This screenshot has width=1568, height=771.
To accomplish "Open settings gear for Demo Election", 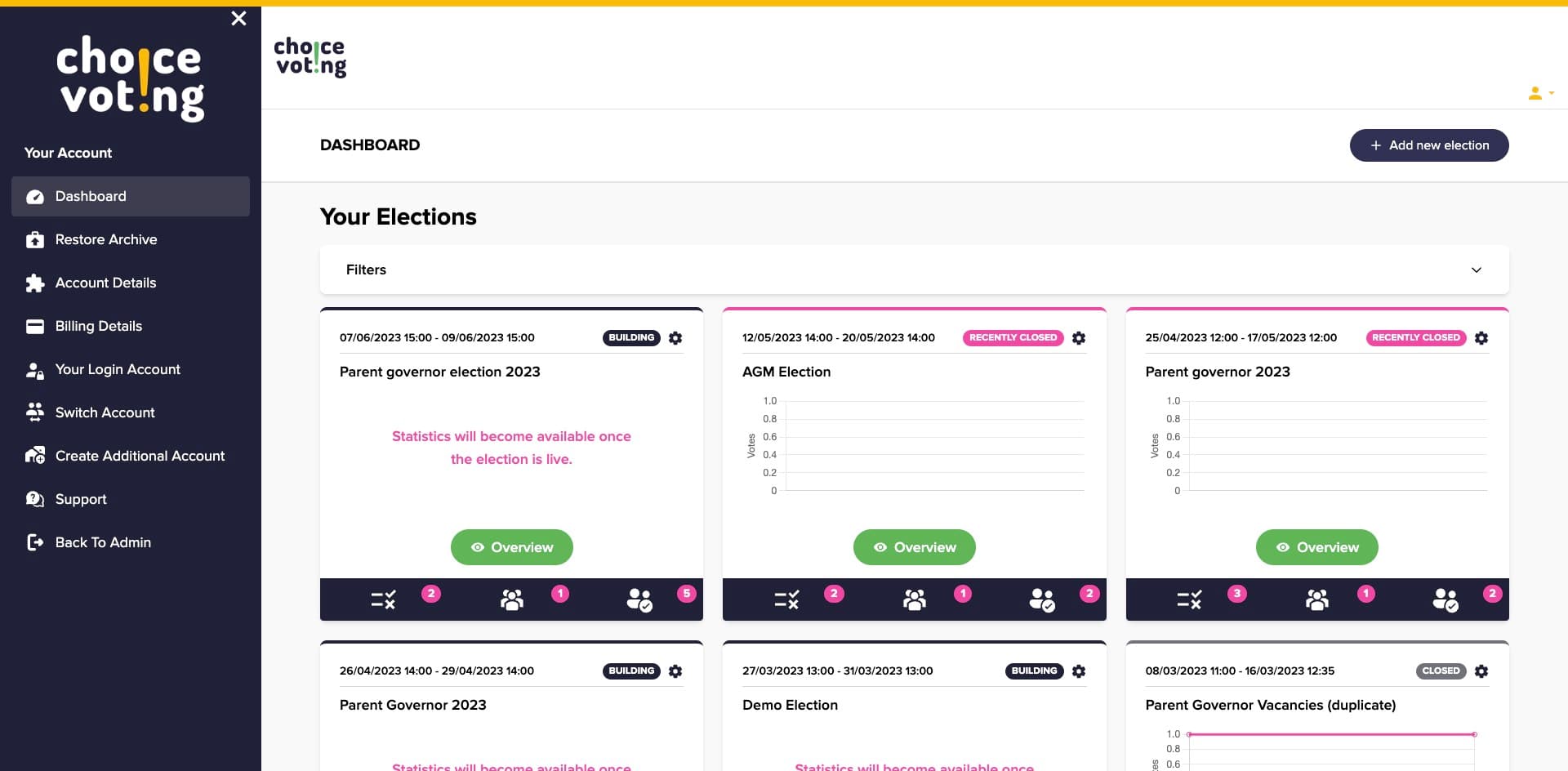I will click(1079, 671).
